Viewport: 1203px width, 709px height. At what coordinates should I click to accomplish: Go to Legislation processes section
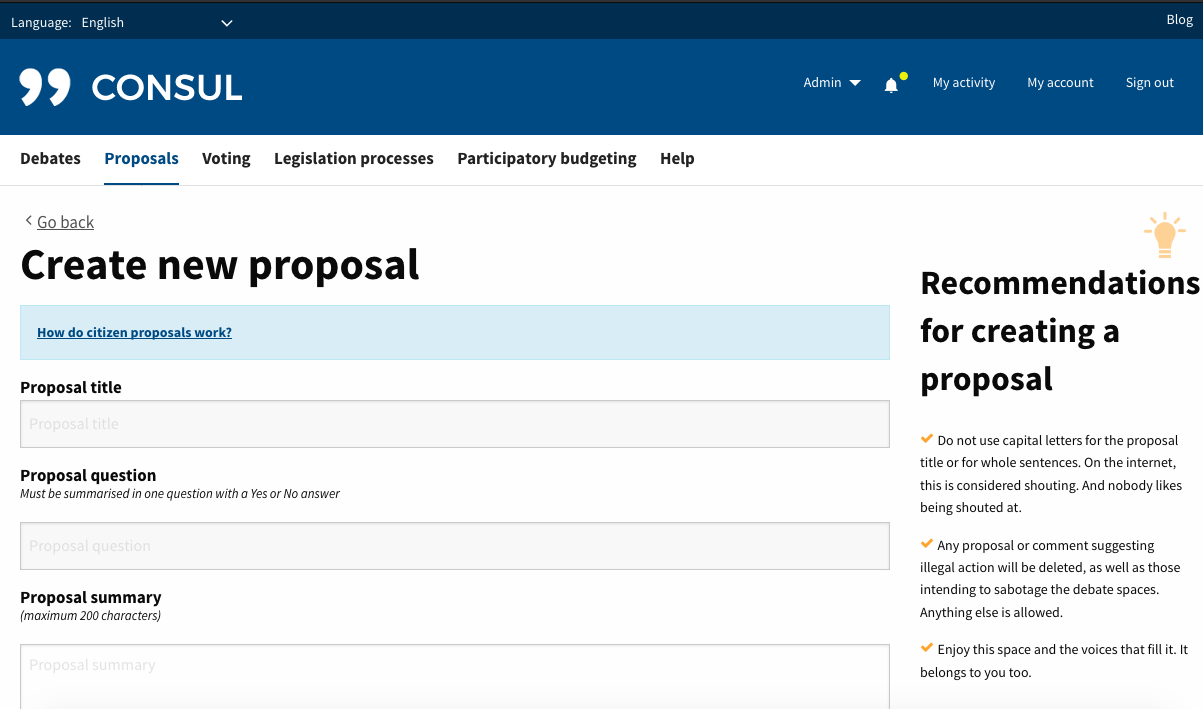(x=353, y=158)
